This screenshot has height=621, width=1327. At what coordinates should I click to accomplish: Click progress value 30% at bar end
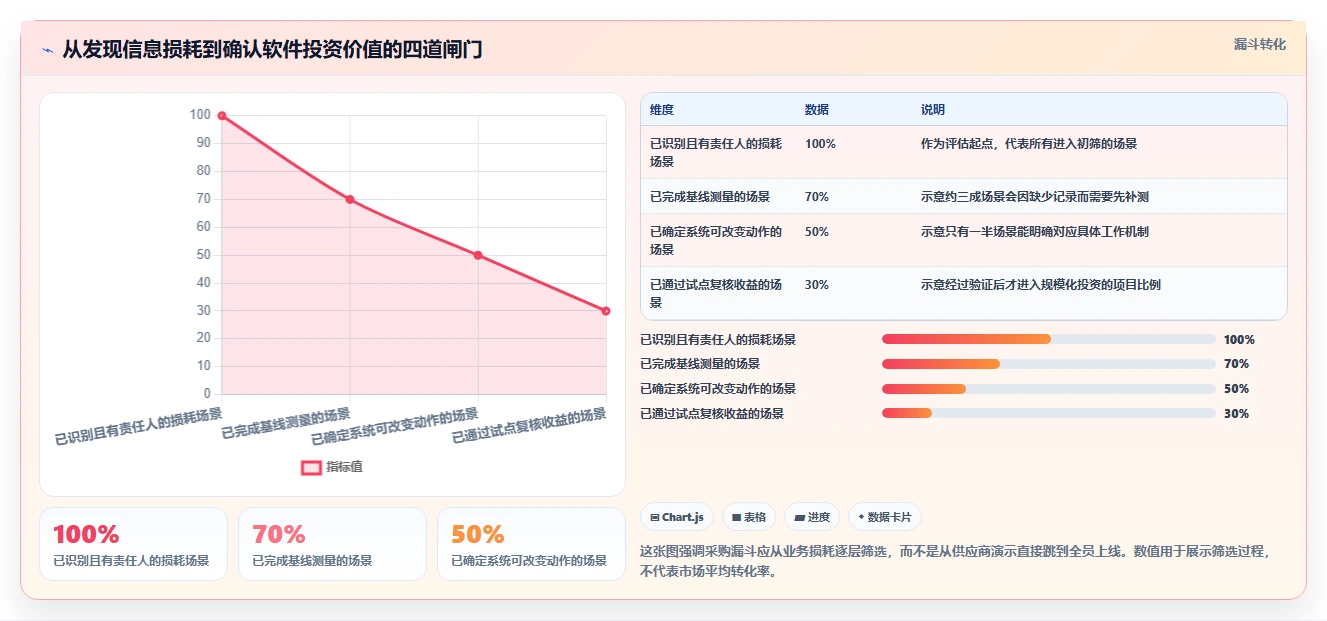pyautogui.click(x=1236, y=414)
